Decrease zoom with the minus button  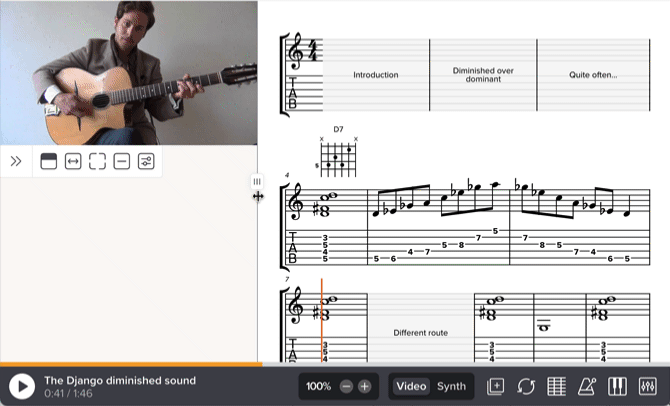tap(346, 387)
